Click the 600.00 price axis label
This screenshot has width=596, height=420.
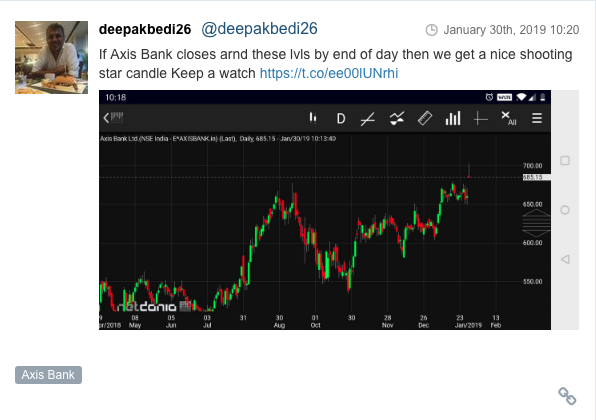tap(533, 243)
